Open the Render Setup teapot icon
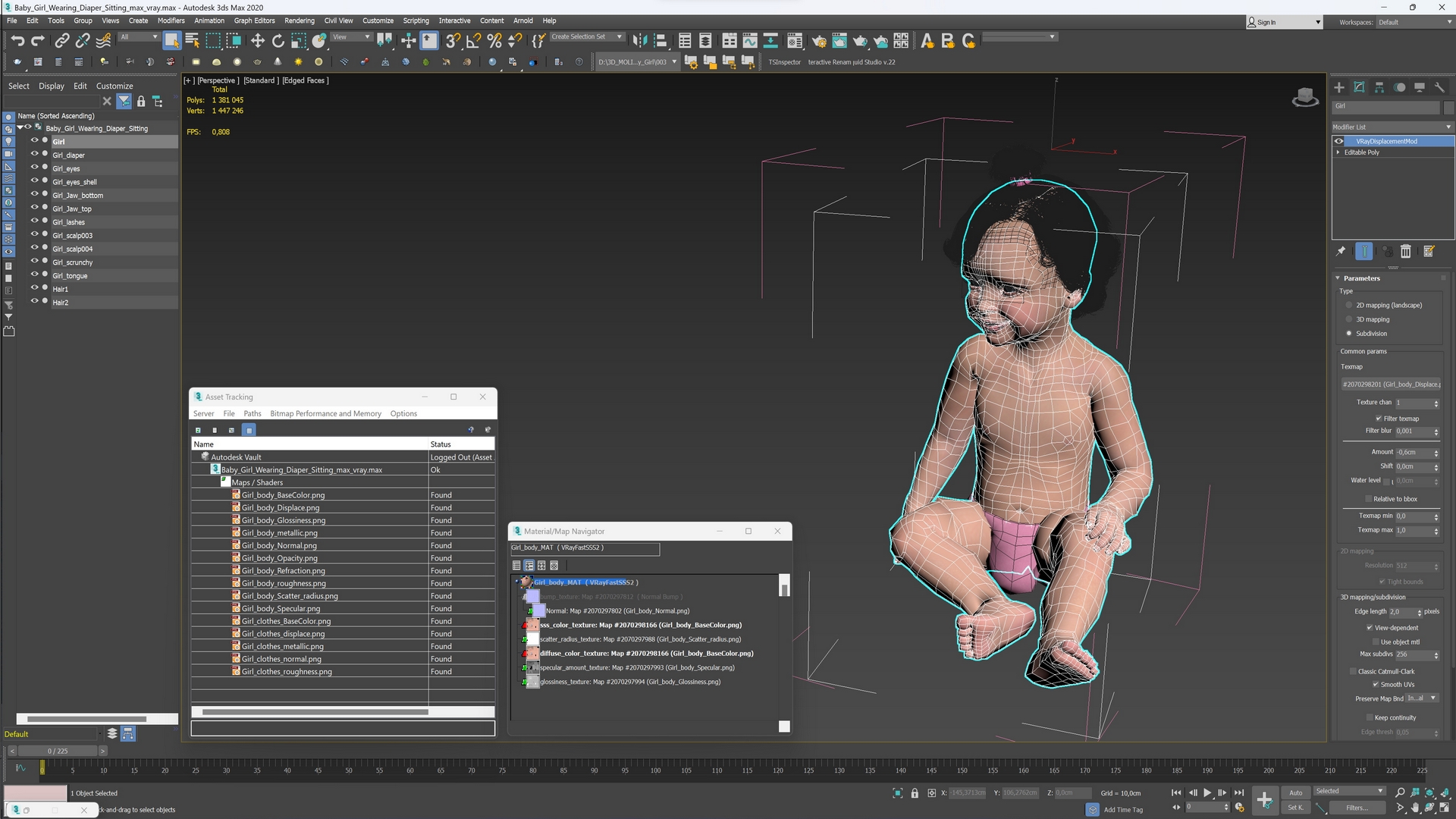The image size is (1456, 819). coord(819,41)
